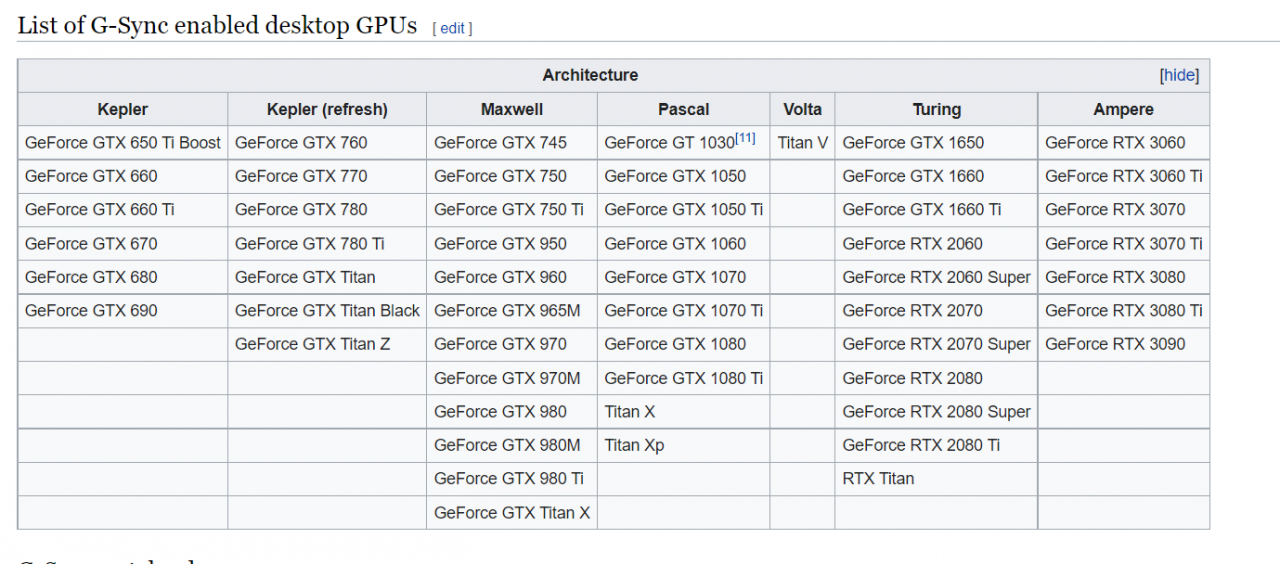Viewport: 1280px width, 564px height.
Task: Select the GeForce GTX 780 cell
Action: [327, 210]
